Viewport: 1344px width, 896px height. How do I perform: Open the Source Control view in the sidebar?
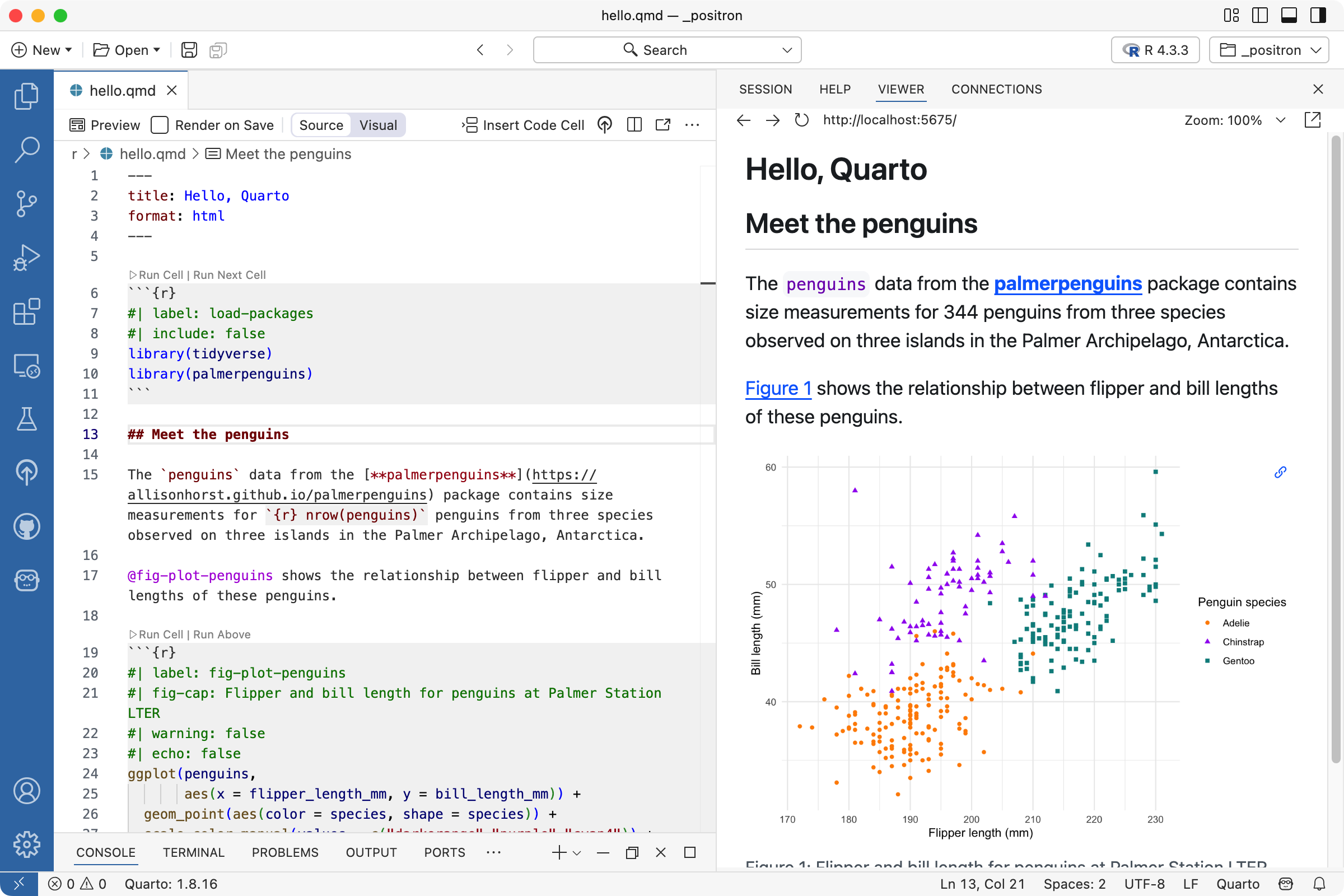[x=26, y=204]
